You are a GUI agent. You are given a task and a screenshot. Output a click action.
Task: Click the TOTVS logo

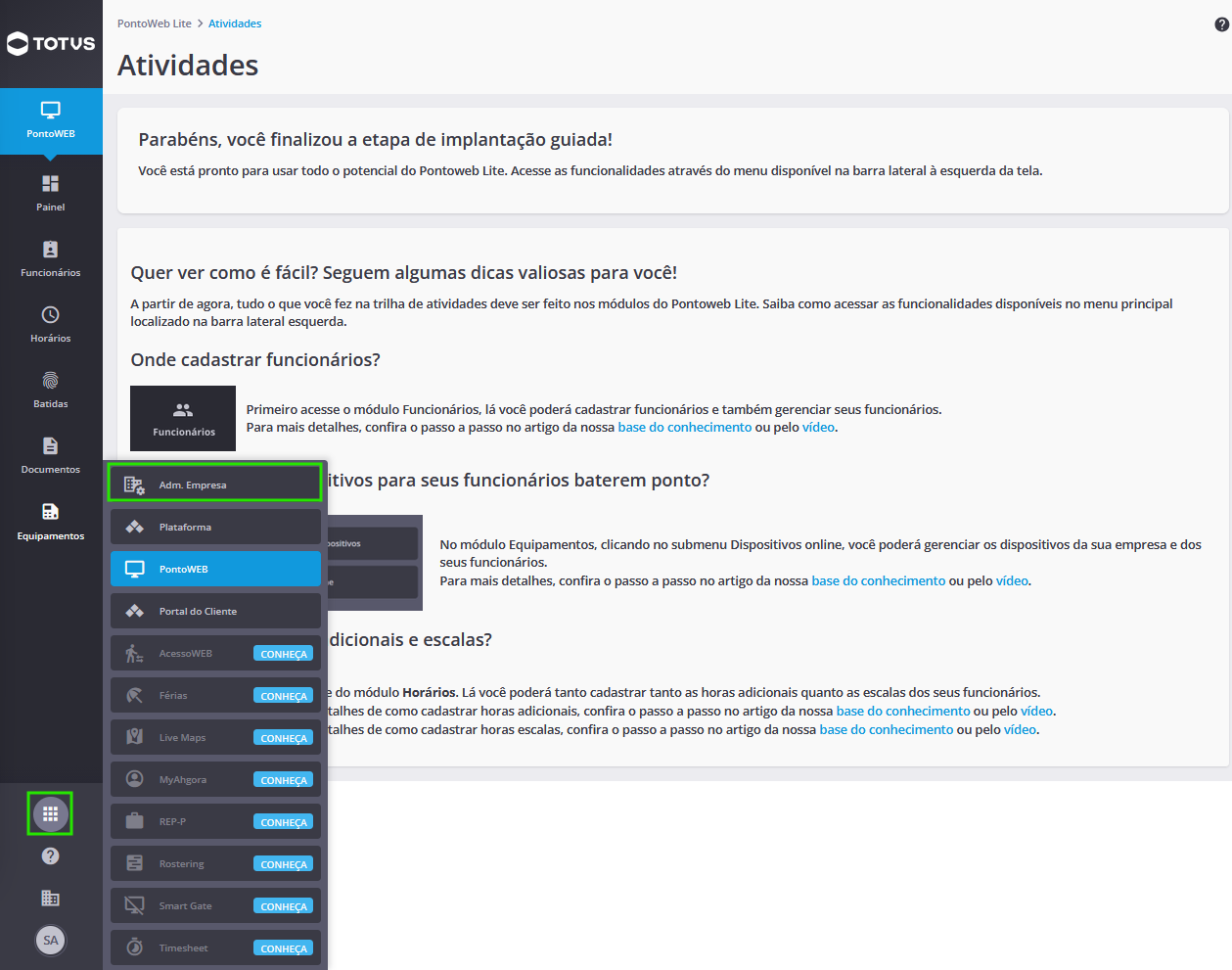(51, 43)
